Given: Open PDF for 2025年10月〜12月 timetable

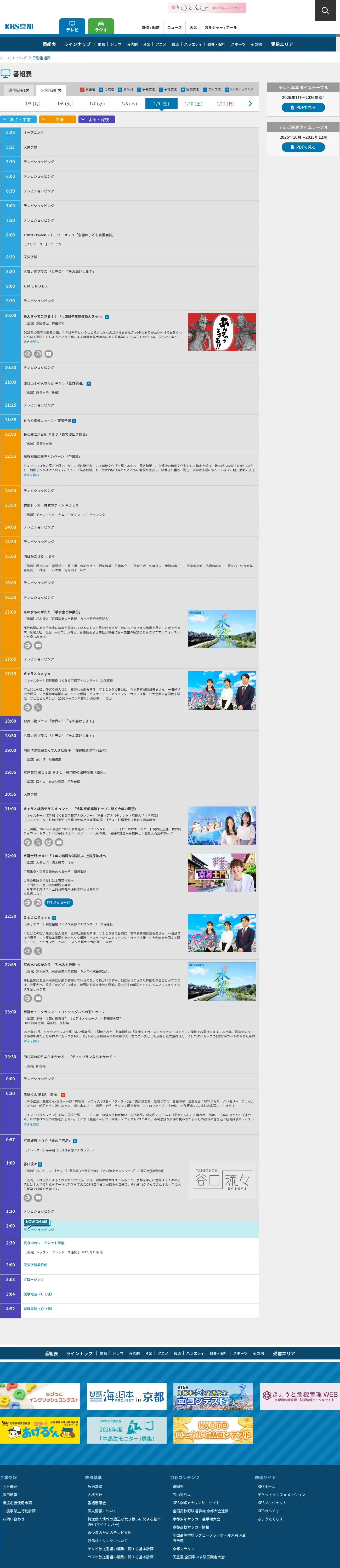Looking at the screenshot, I should 303,147.
